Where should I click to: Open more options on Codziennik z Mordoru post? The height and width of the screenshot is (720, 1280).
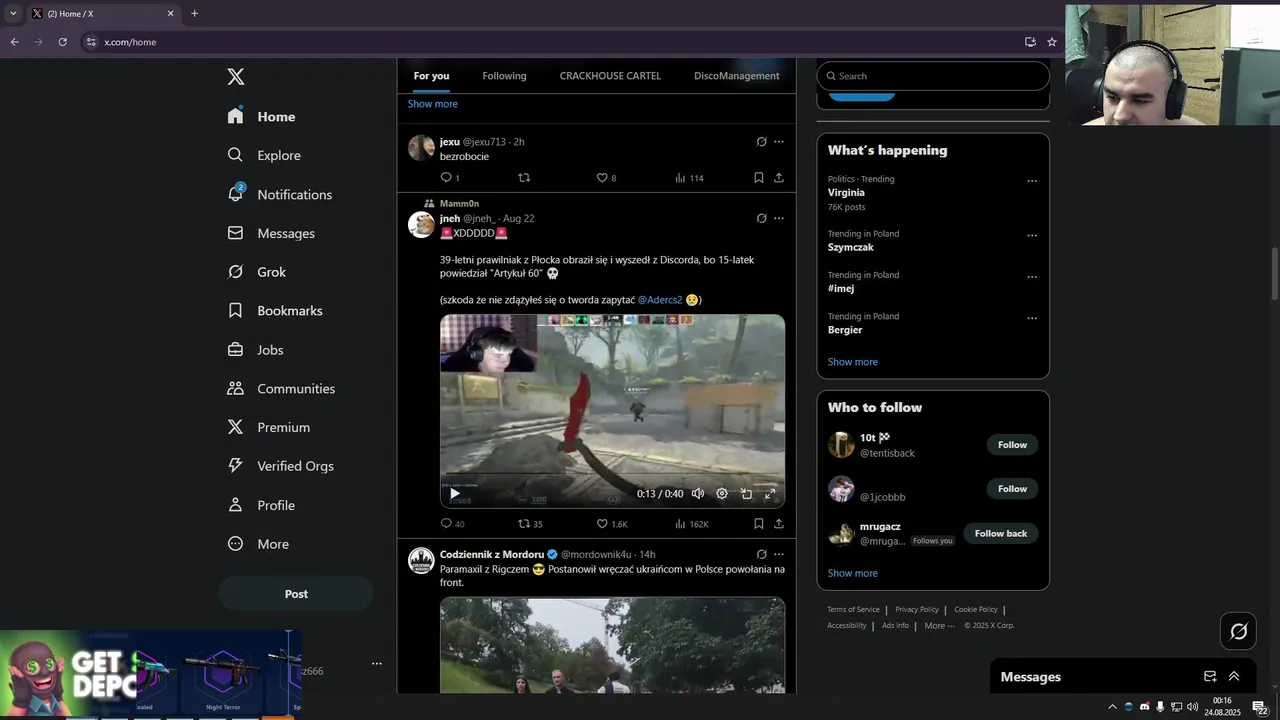[x=779, y=554]
